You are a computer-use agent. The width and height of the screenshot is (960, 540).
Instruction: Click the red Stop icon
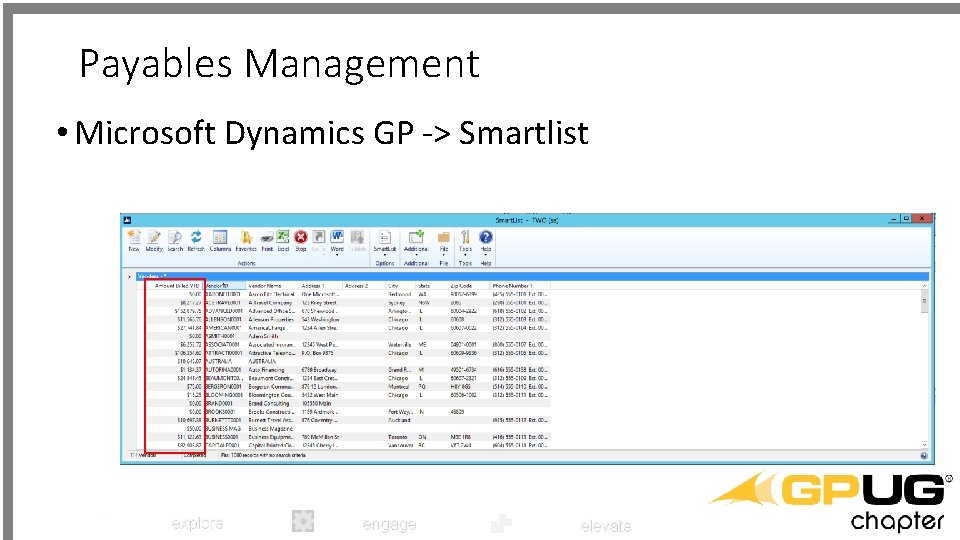301,240
